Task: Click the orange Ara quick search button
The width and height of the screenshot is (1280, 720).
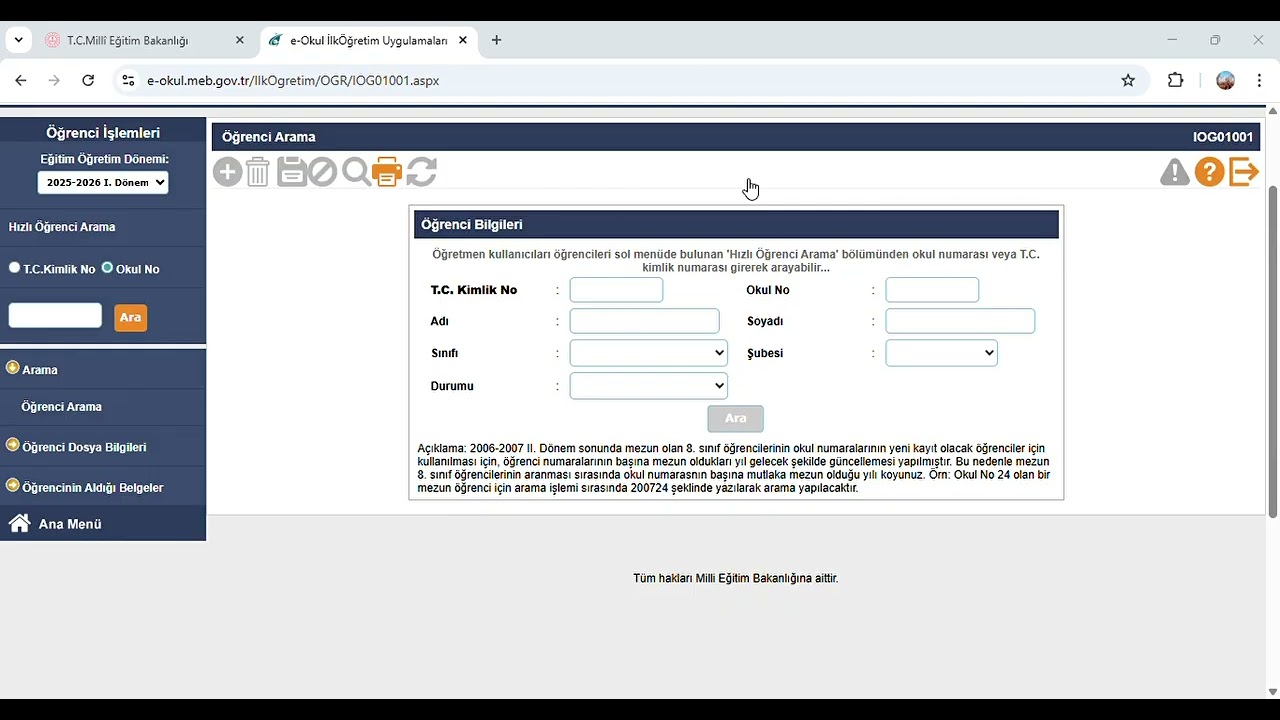Action: pos(130,317)
